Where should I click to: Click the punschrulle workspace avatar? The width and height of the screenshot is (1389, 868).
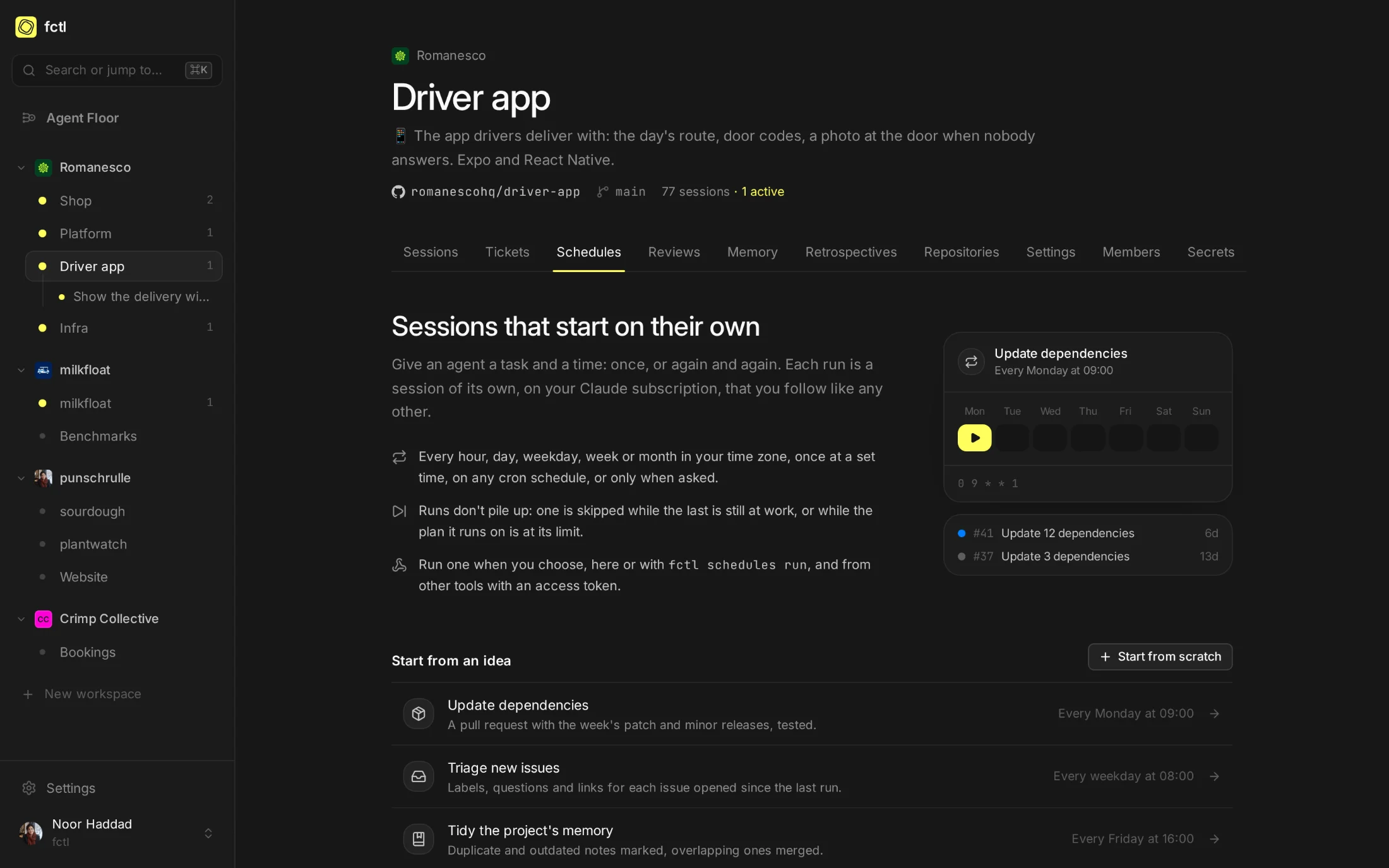43,478
